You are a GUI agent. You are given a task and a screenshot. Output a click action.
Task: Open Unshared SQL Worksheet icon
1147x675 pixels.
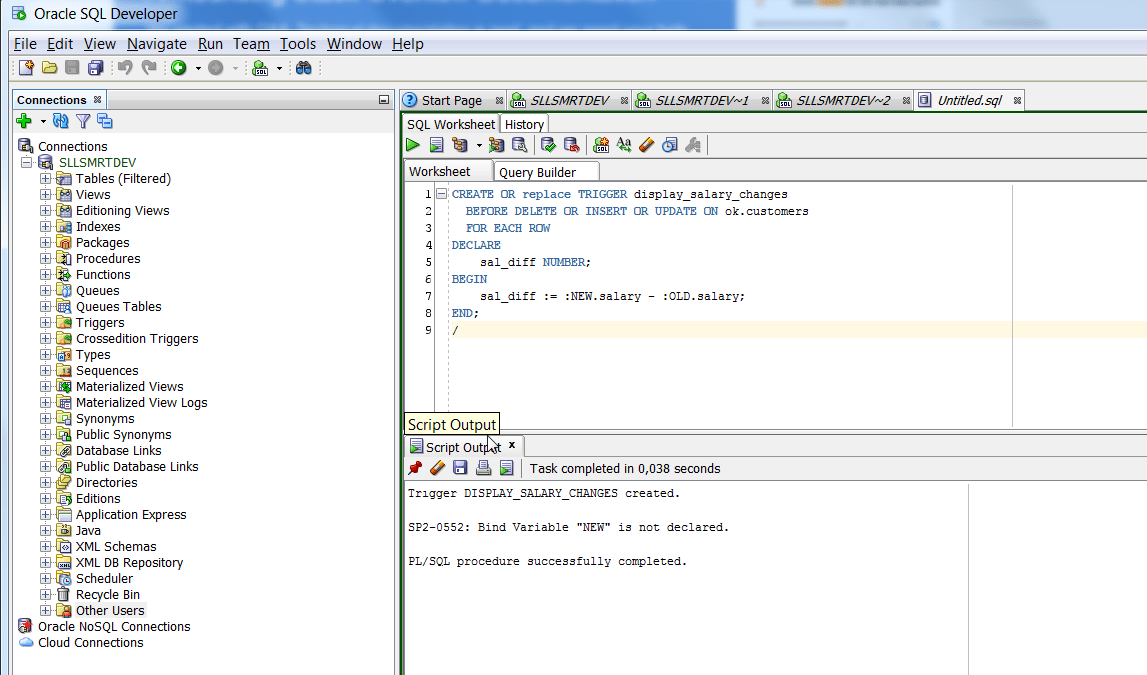[601, 146]
